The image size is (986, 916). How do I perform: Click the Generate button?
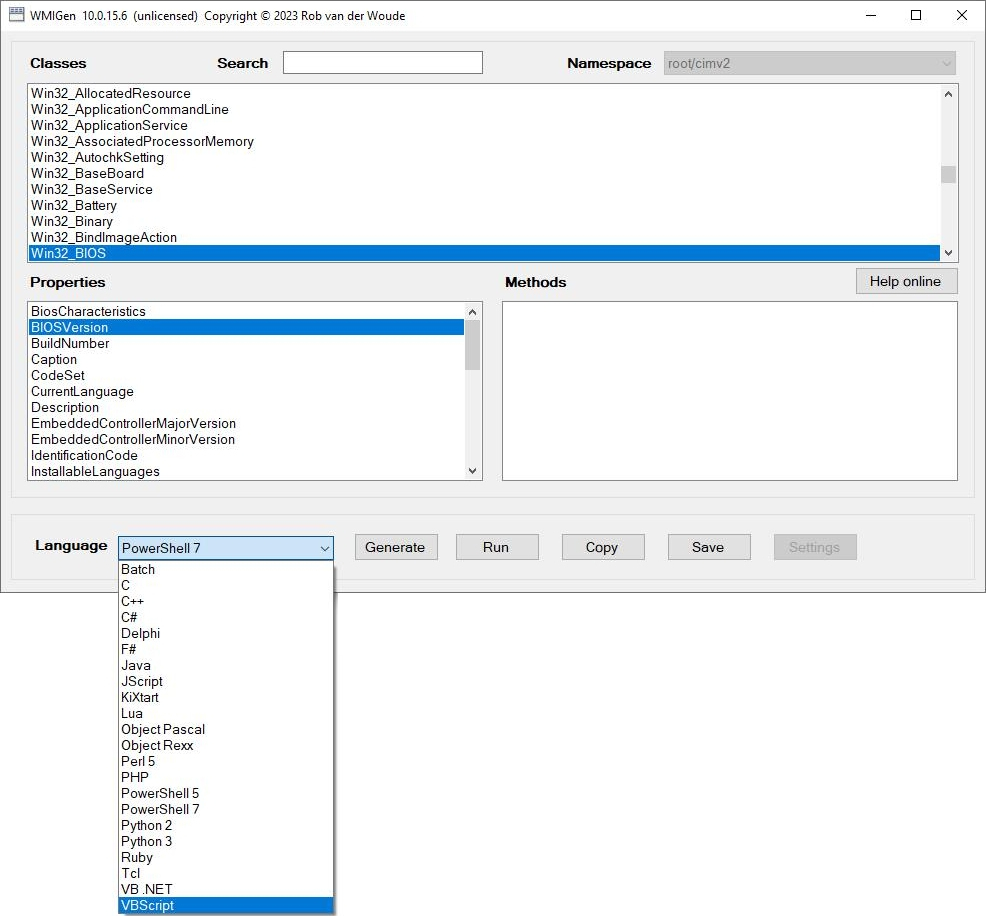pos(396,547)
